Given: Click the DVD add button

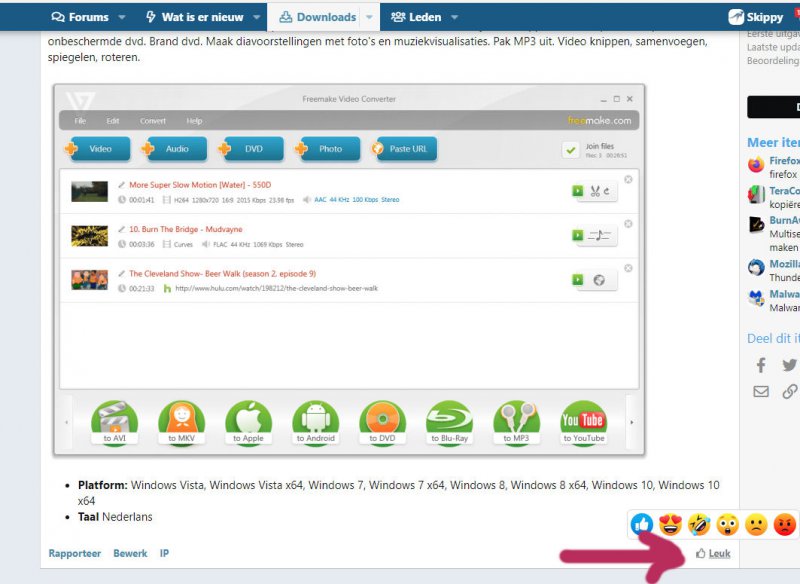Looking at the screenshot, I should click(x=251, y=149).
